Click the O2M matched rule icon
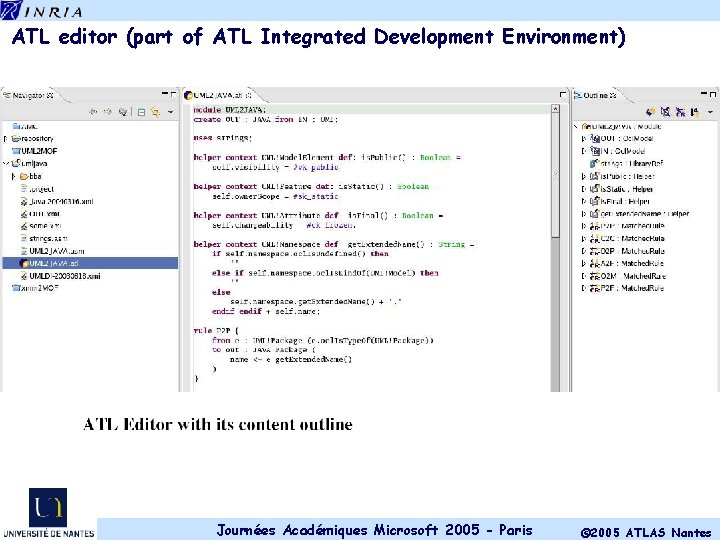Screen dimensions: 720x540 tap(595, 276)
